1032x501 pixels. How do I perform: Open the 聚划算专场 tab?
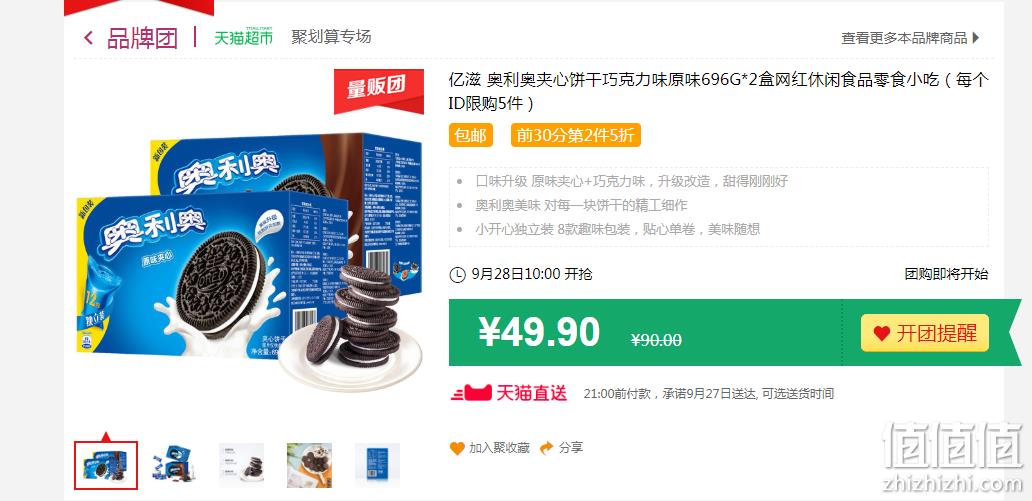point(331,37)
